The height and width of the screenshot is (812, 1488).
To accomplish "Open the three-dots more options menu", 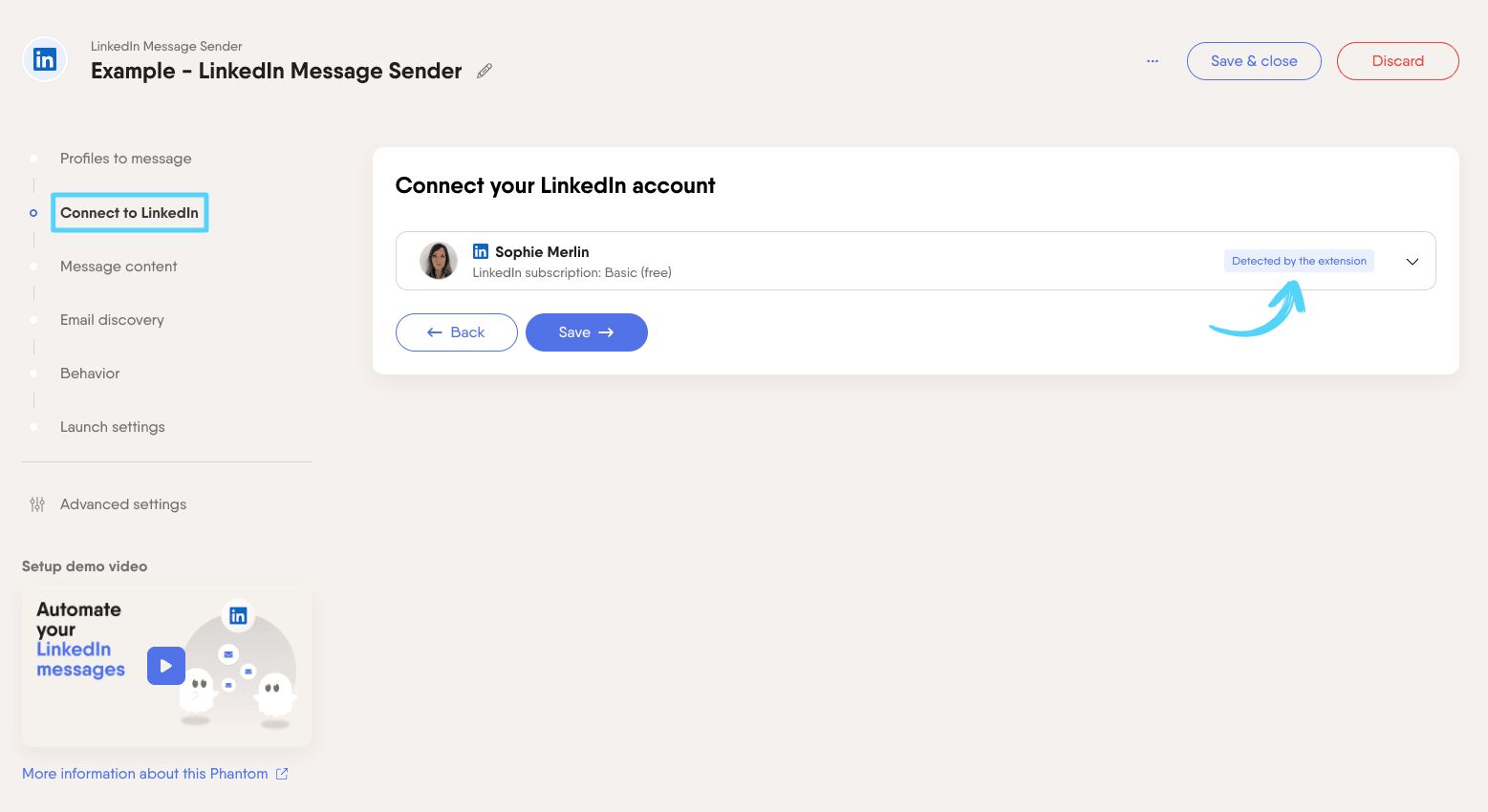I will (1153, 61).
